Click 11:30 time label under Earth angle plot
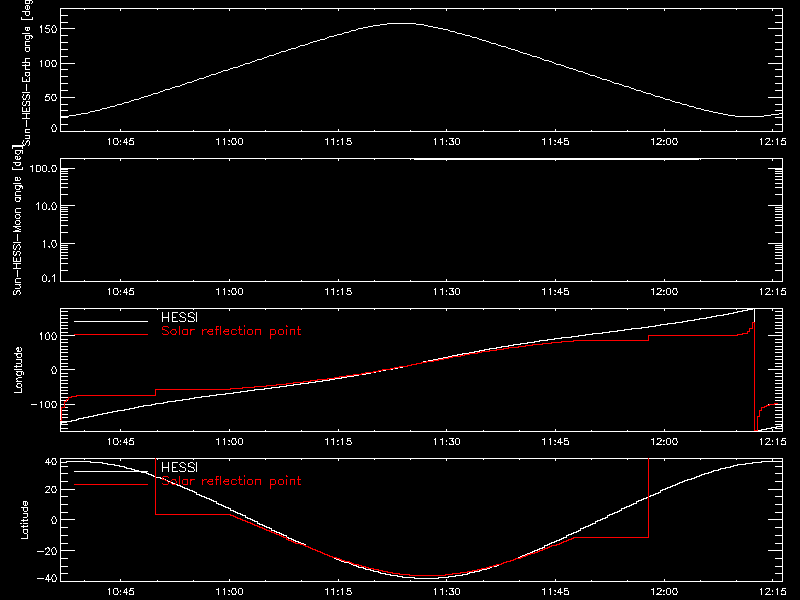800x600 pixels. 446,142
